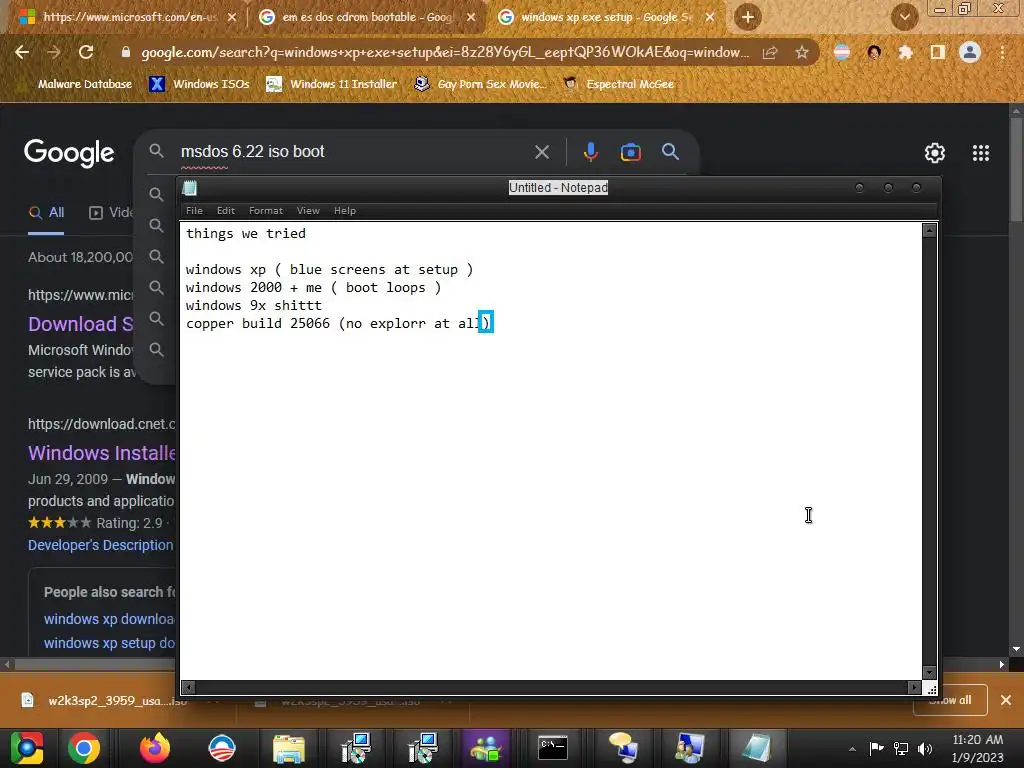Click the Chrome address bar URL

(x=444, y=52)
